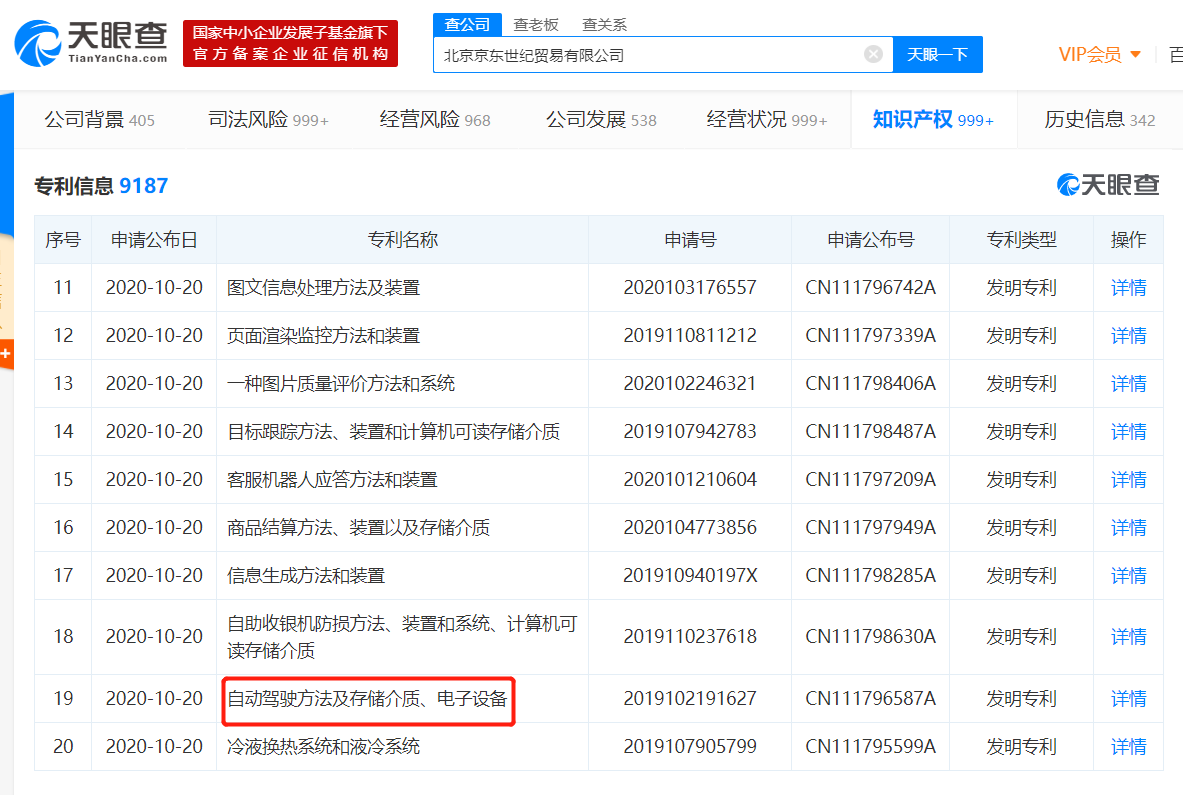
Task: Click the 申请公布日 column header
Action: click(154, 240)
